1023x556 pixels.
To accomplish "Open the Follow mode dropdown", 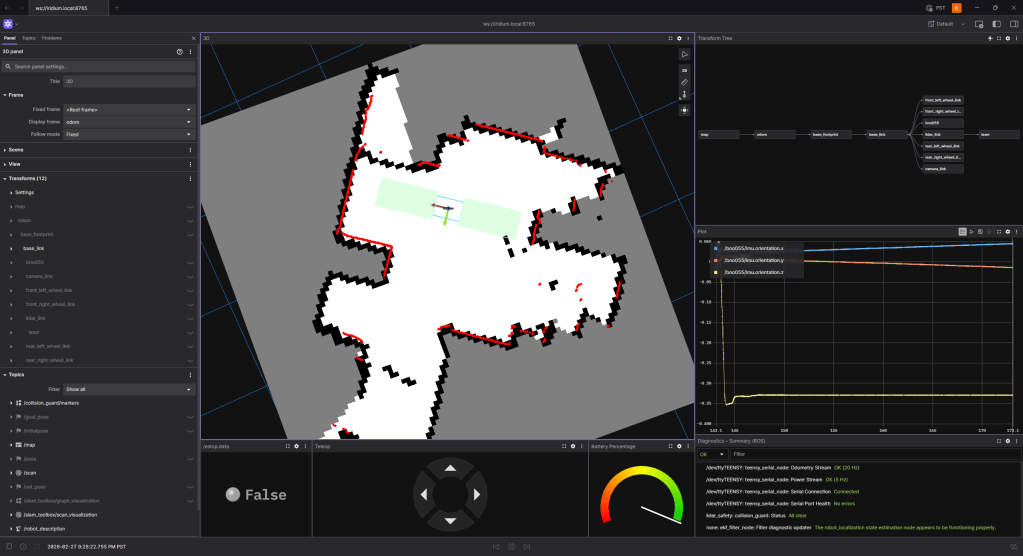I will pyautogui.click(x=128, y=133).
